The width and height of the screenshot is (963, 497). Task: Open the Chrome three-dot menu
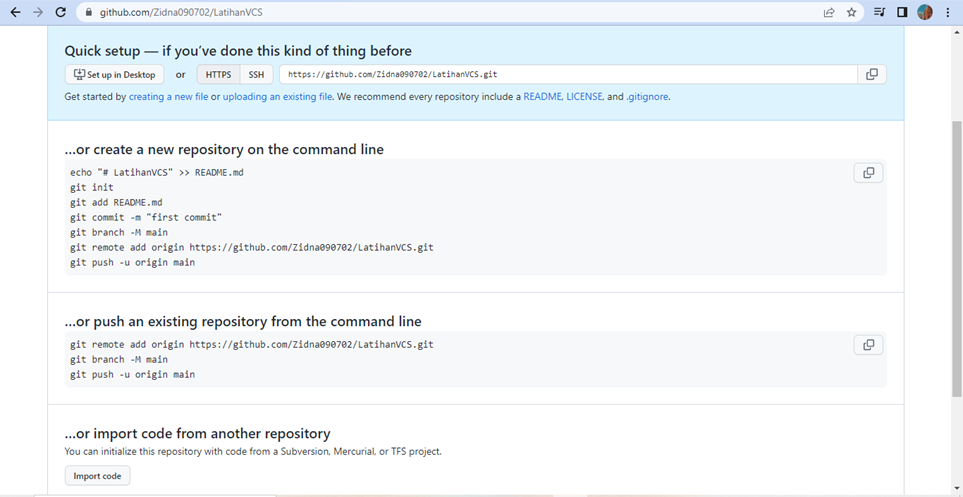[948, 12]
